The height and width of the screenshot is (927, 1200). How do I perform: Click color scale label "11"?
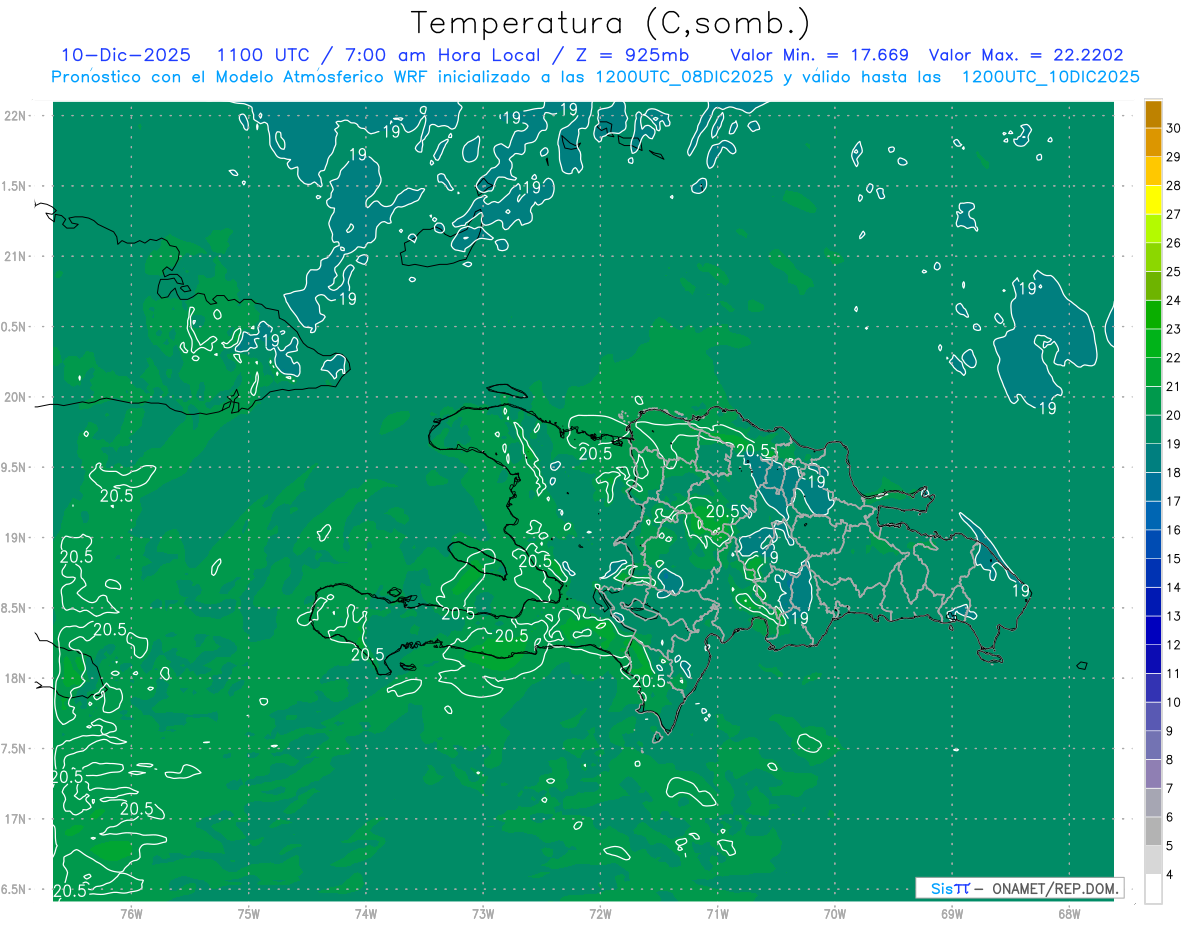pos(1175,673)
